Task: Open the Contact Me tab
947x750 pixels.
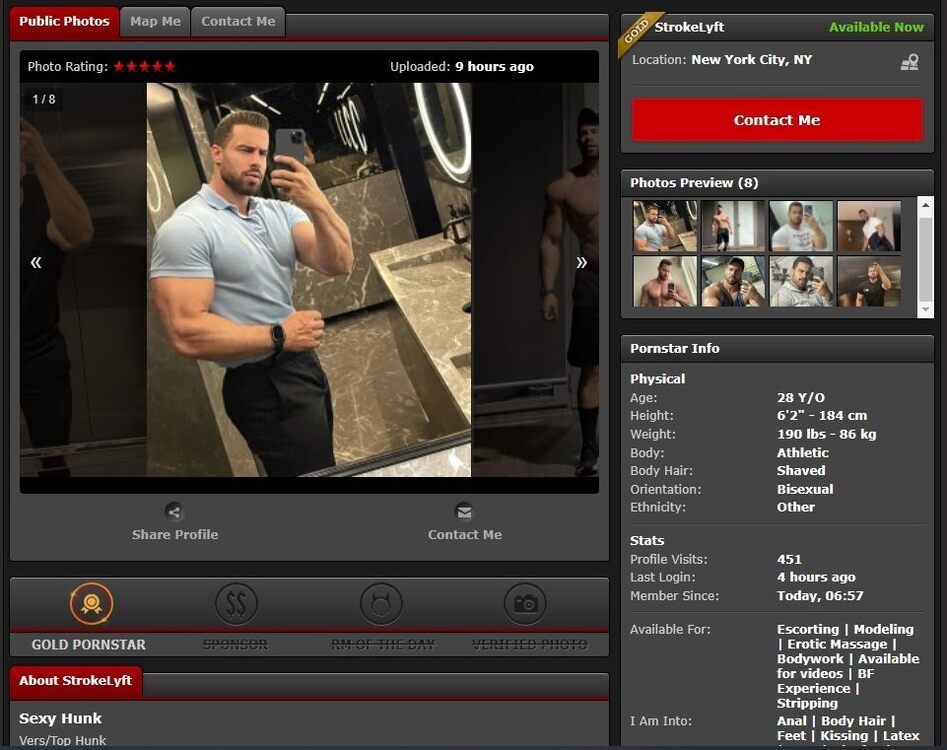Action: tap(238, 22)
